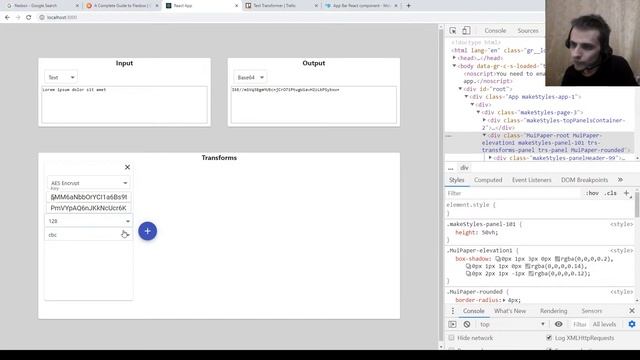This screenshot has height=360, width=640.
Task: Open the What's New drawer tab
Action: pos(510,311)
